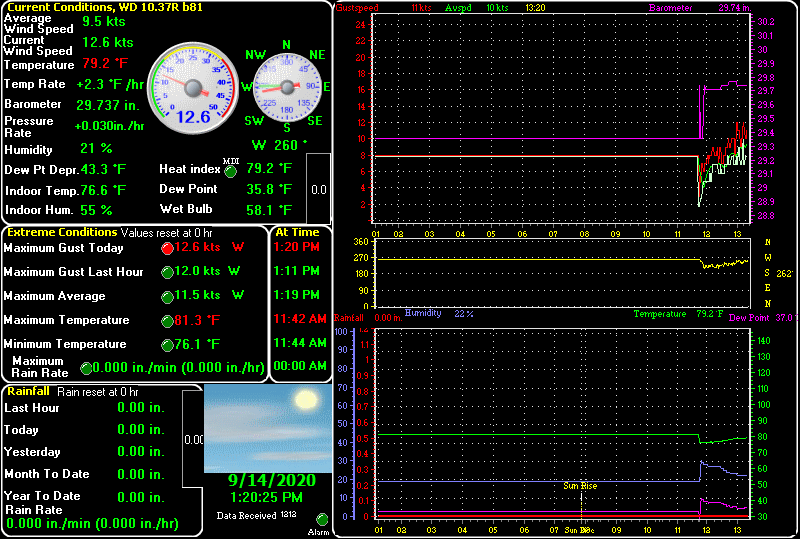The height and width of the screenshot is (539, 800).
Task: Click the wind direction readout W 260°
Action: [280, 145]
